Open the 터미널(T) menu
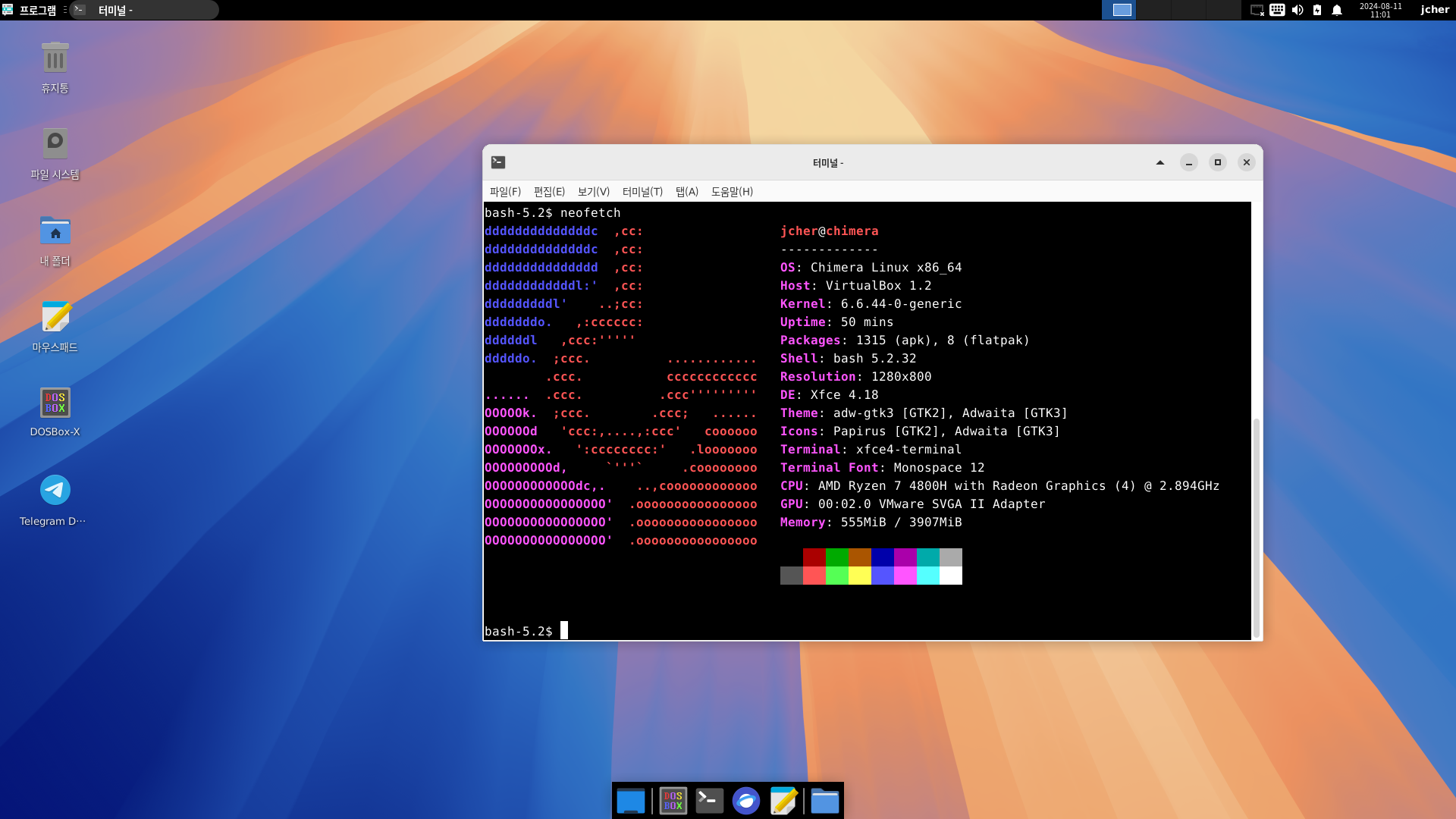 pyautogui.click(x=642, y=192)
